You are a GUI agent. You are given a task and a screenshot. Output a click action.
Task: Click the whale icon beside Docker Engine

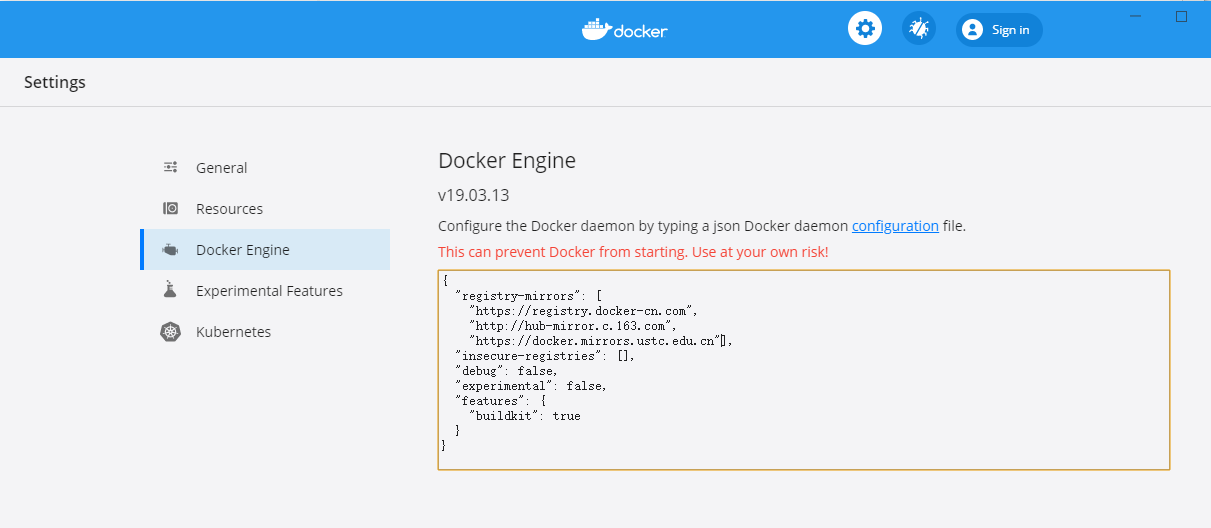[171, 250]
